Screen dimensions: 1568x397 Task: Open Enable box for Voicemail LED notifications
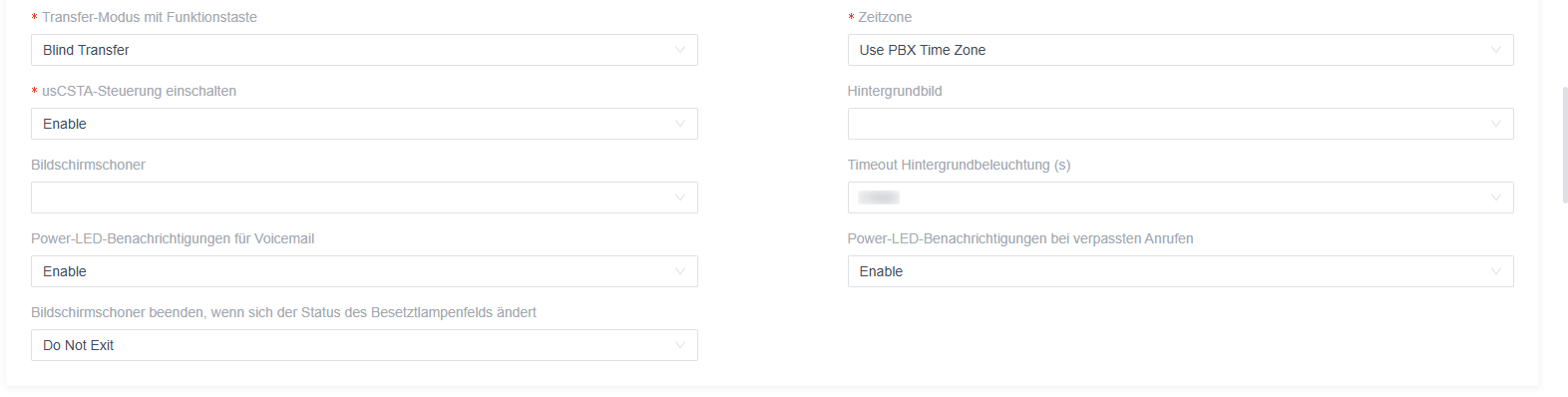[x=364, y=271]
